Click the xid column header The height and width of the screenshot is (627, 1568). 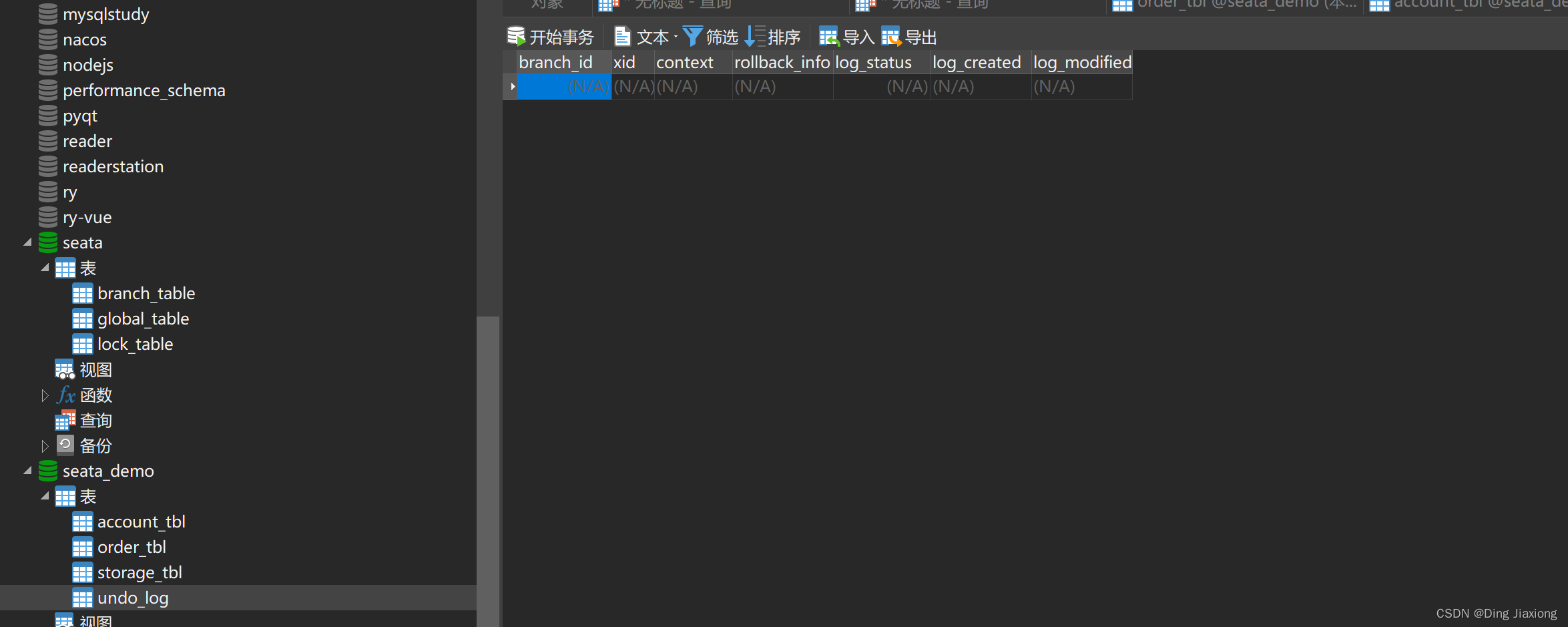(x=633, y=62)
